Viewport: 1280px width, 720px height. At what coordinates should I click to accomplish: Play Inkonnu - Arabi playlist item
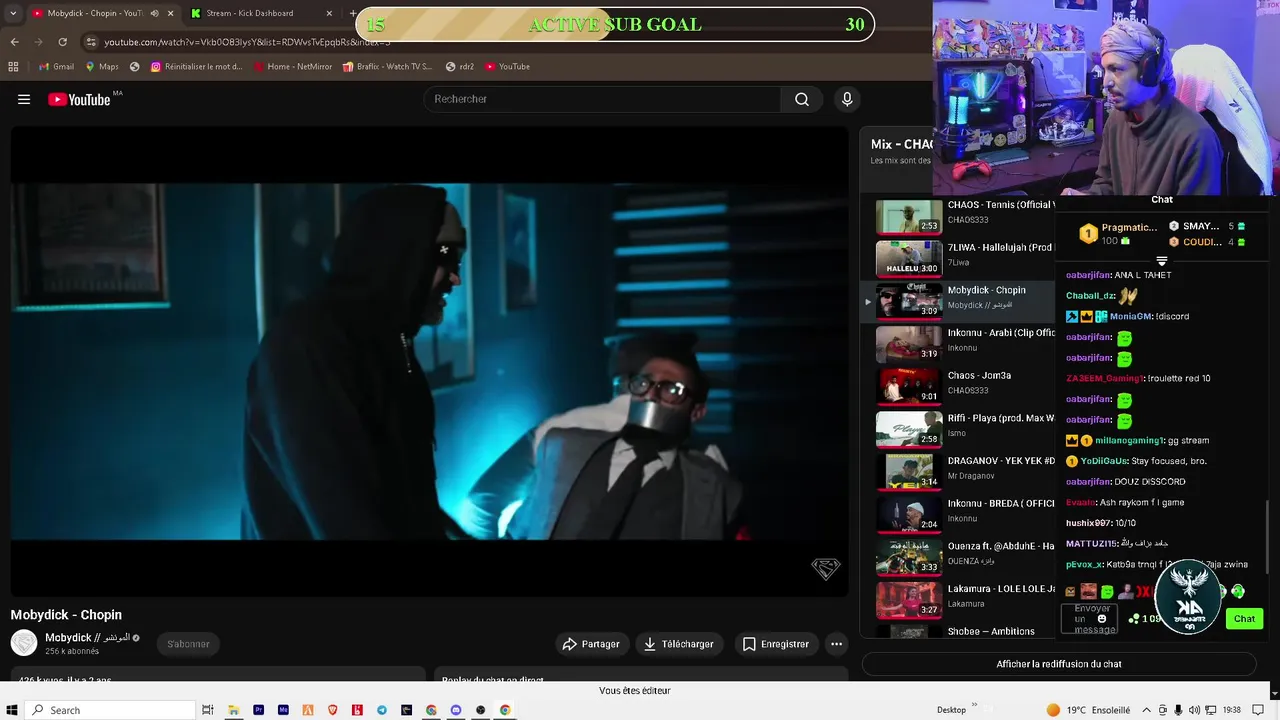coord(960,345)
